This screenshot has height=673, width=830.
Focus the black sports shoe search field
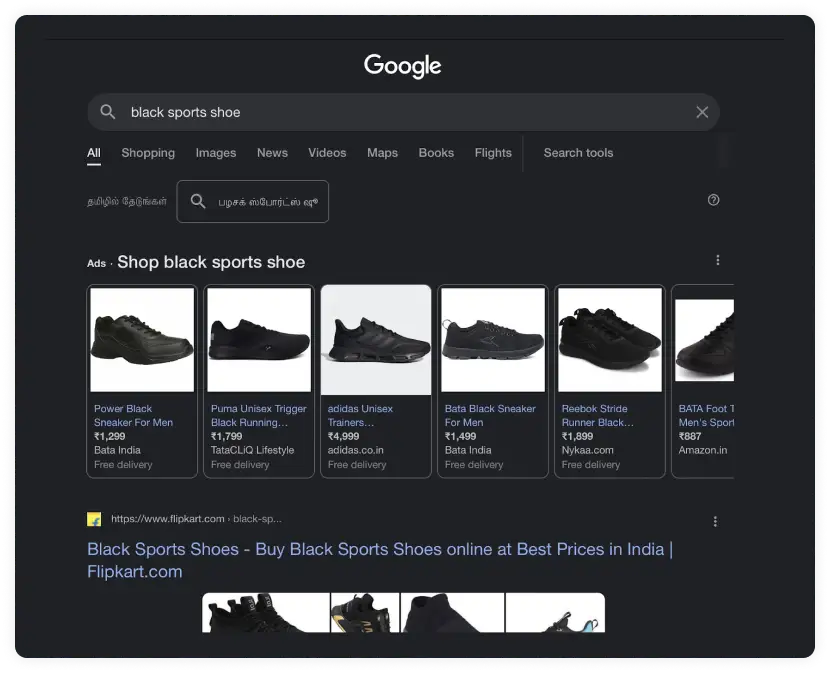[x=403, y=112]
